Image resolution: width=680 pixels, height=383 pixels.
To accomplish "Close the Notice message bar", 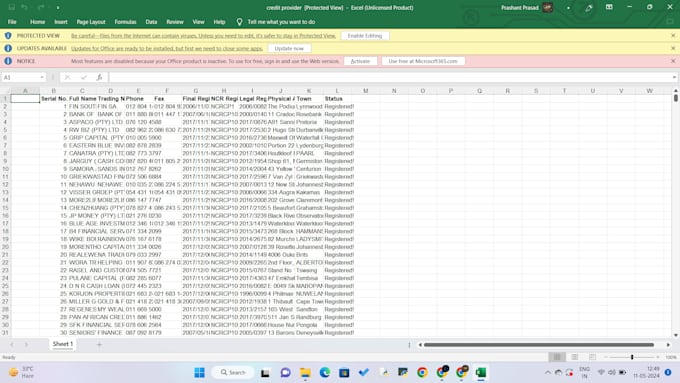I will click(673, 61).
